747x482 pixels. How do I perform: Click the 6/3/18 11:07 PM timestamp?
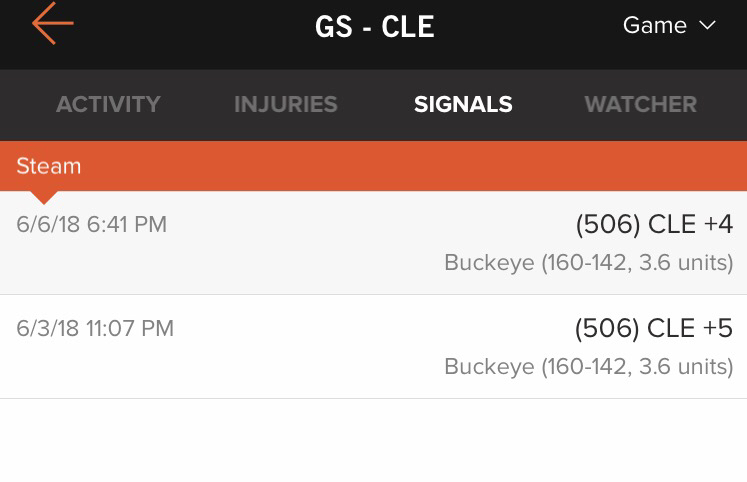click(95, 328)
